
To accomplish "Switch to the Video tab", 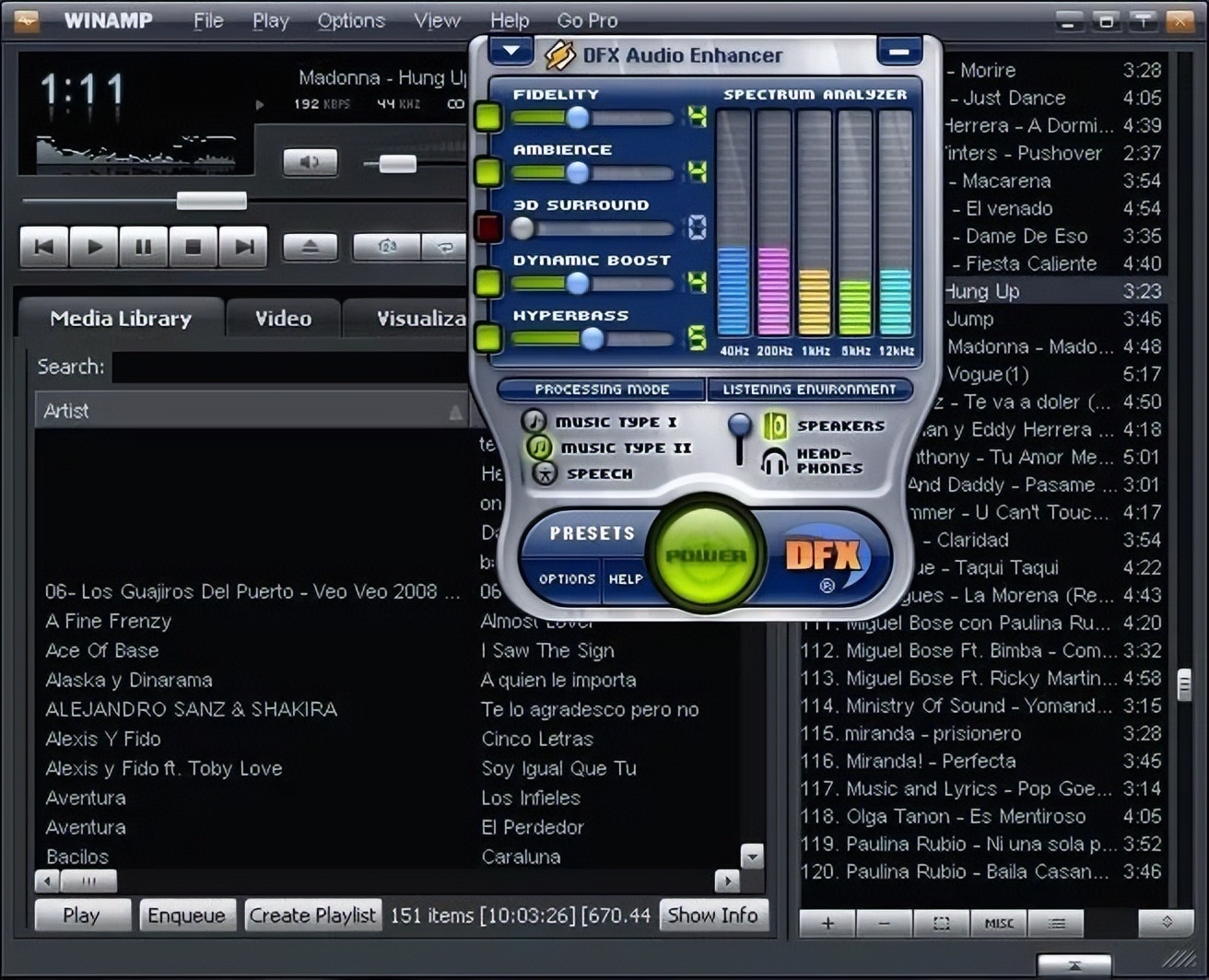I will pyautogui.click(x=282, y=318).
